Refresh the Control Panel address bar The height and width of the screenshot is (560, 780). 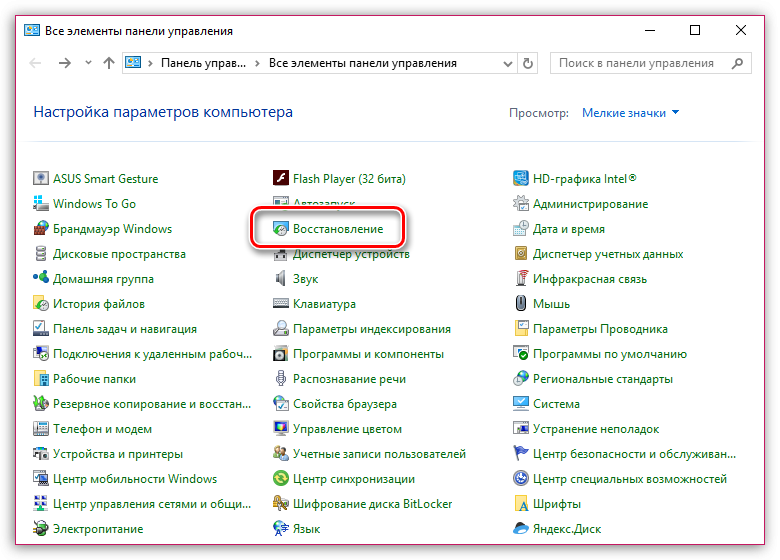[529, 63]
